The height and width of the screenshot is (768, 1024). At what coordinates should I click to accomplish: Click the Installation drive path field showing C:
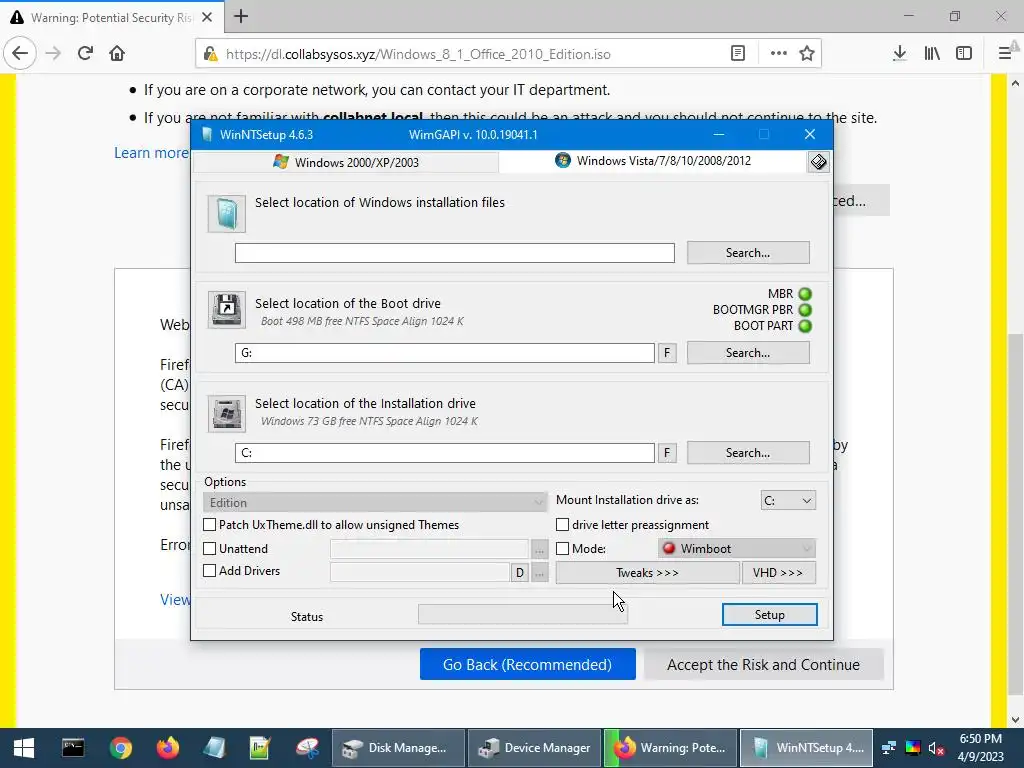(x=445, y=453)
